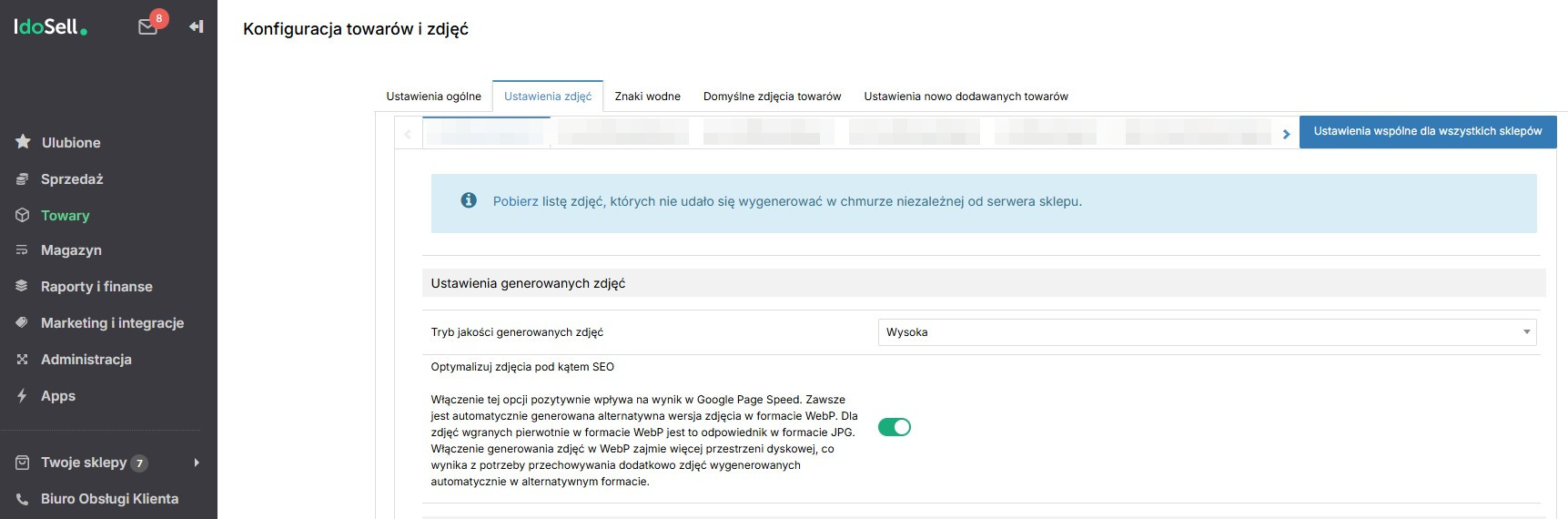This screenshot has width=1568, height=519.
Task: Open Biuro Obsługi Klienta link
Action: coord(109,499)
